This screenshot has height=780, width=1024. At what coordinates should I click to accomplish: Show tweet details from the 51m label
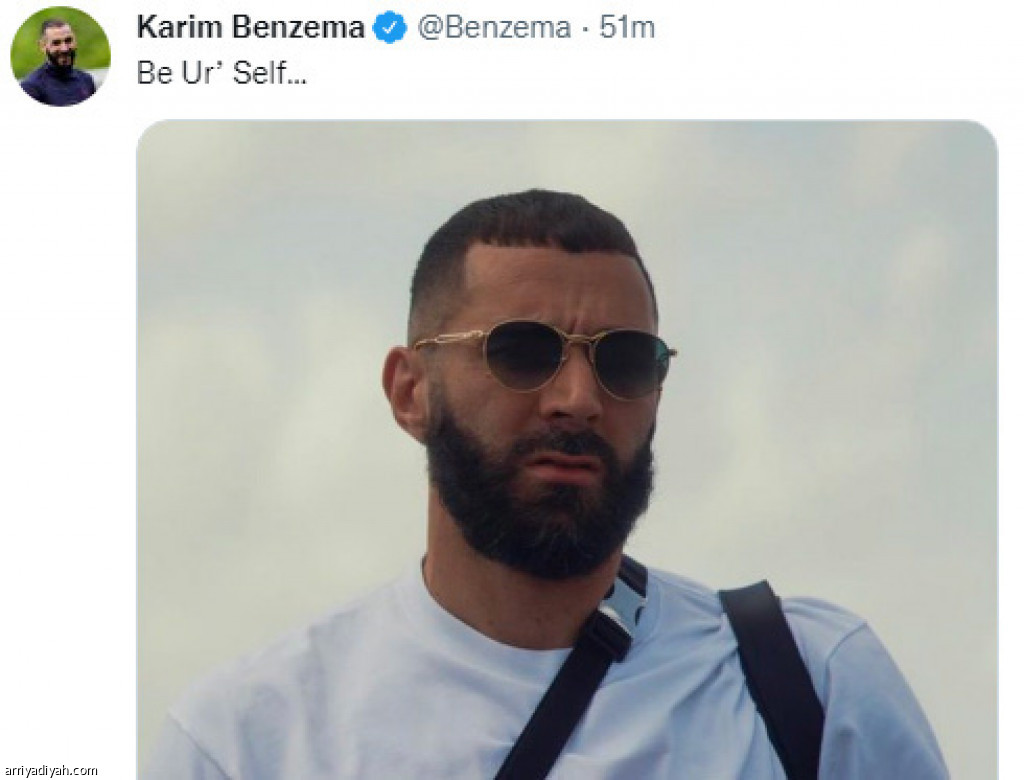click(x=627, y=27)
